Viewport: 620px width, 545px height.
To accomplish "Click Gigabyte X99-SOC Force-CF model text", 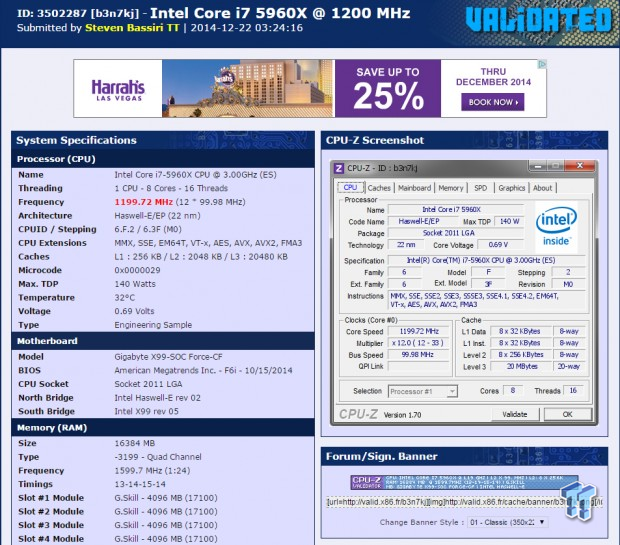I will pyautogui.click(x=168, y=357).
